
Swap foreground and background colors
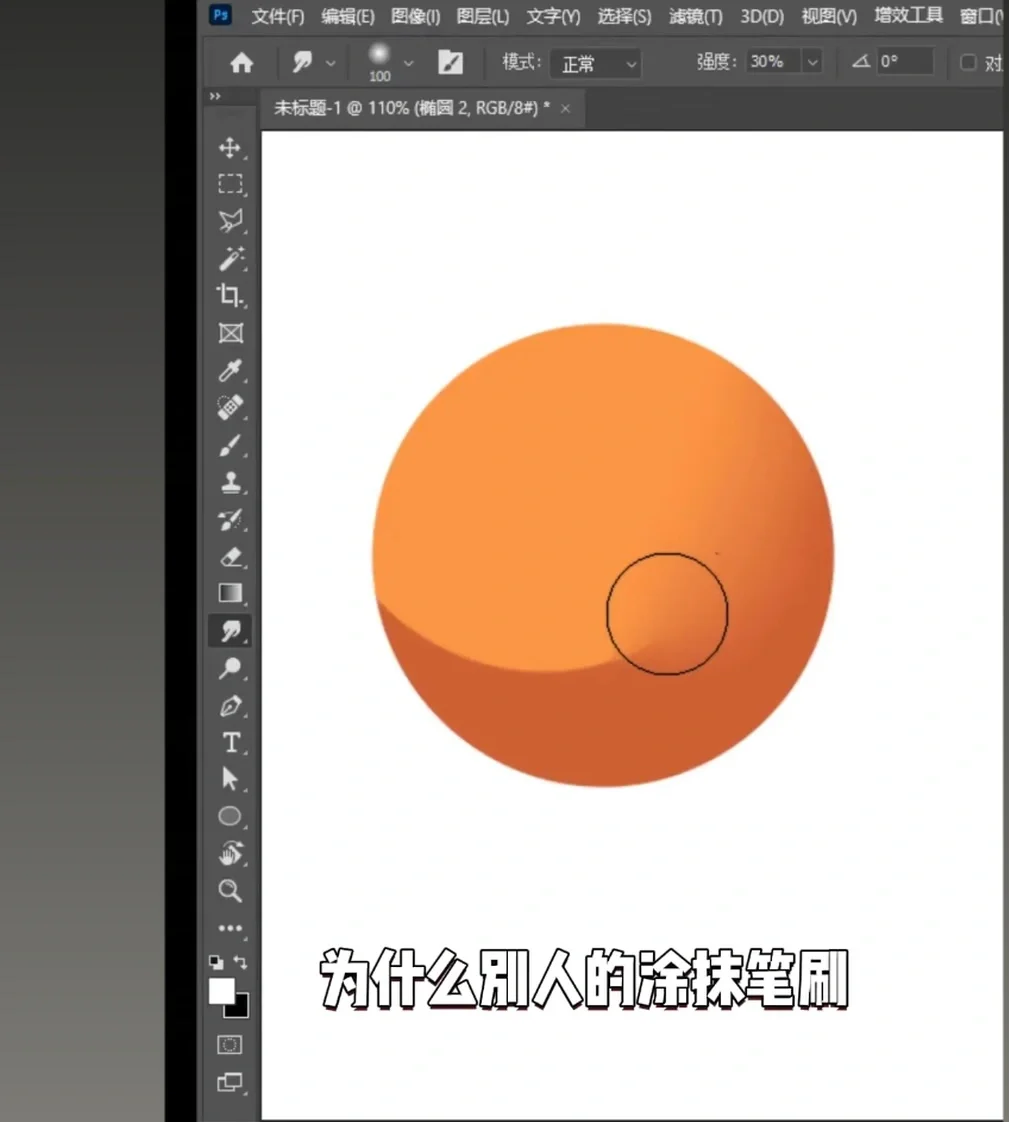241,962
